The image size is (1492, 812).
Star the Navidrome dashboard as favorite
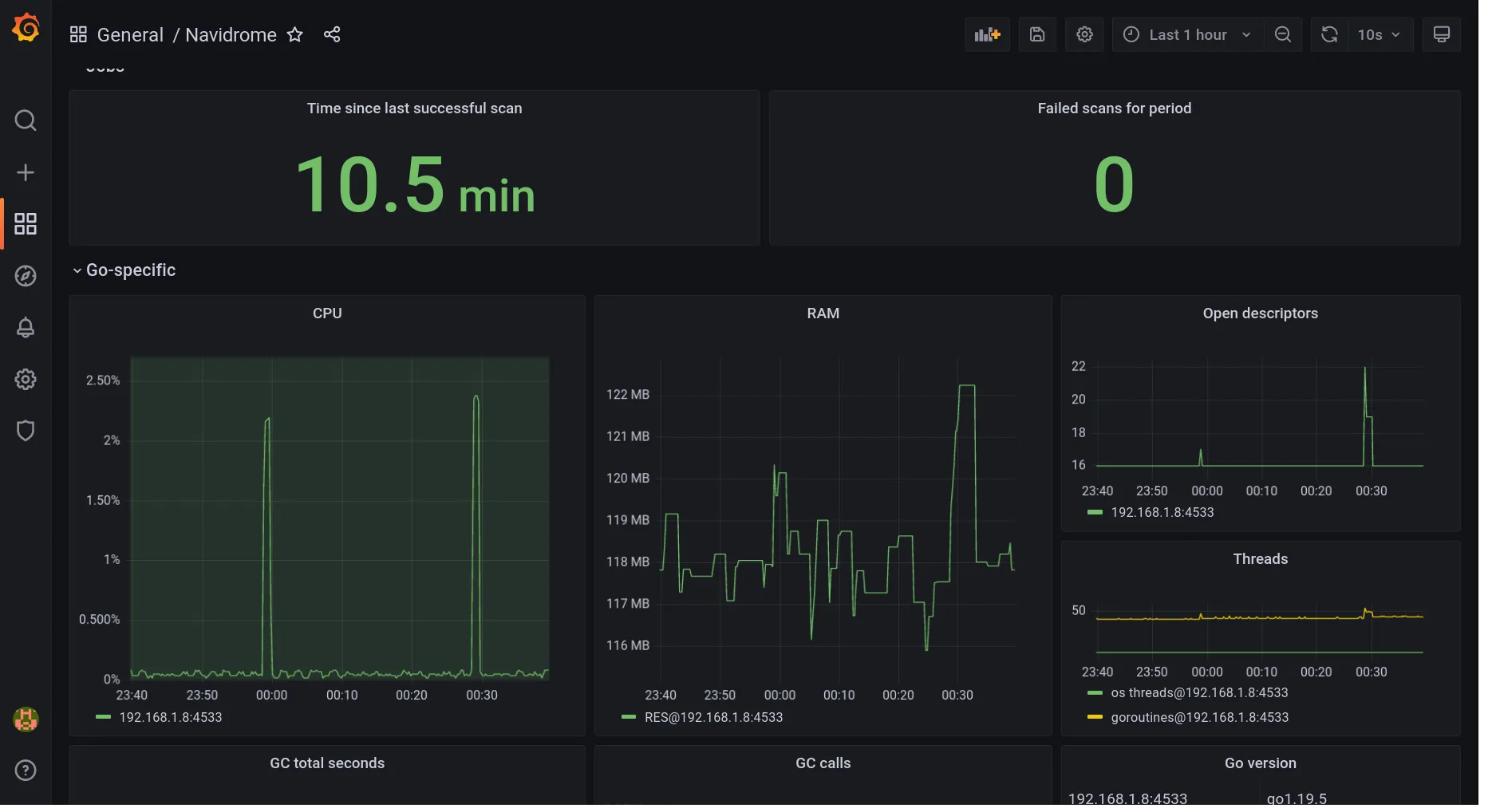[x=295, y=34]
